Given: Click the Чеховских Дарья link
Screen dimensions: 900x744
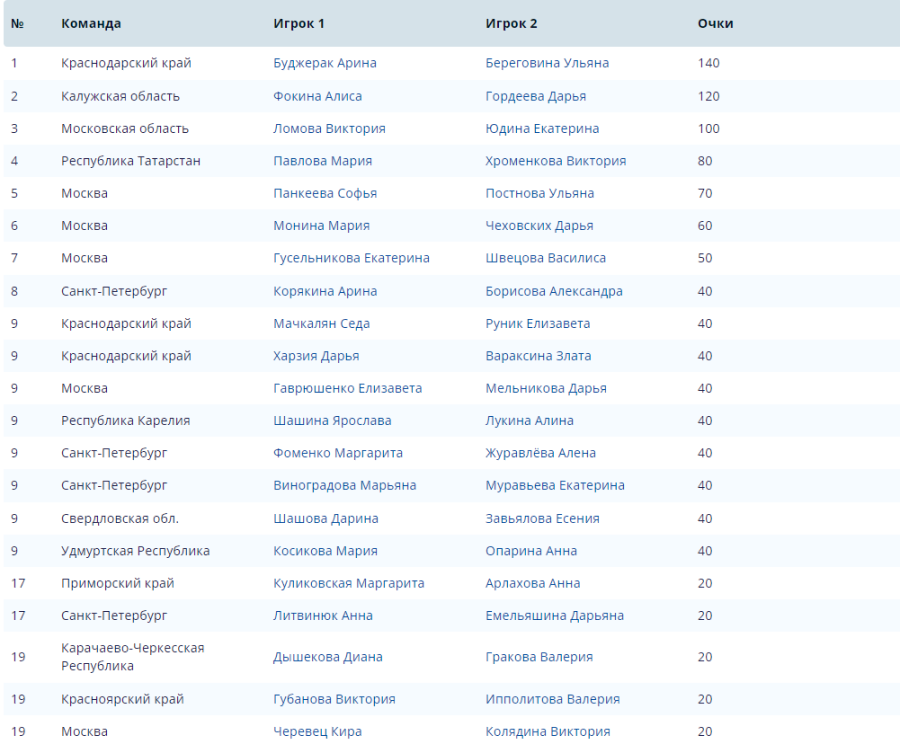Looking at the screenshot, I should coord(539,226).
